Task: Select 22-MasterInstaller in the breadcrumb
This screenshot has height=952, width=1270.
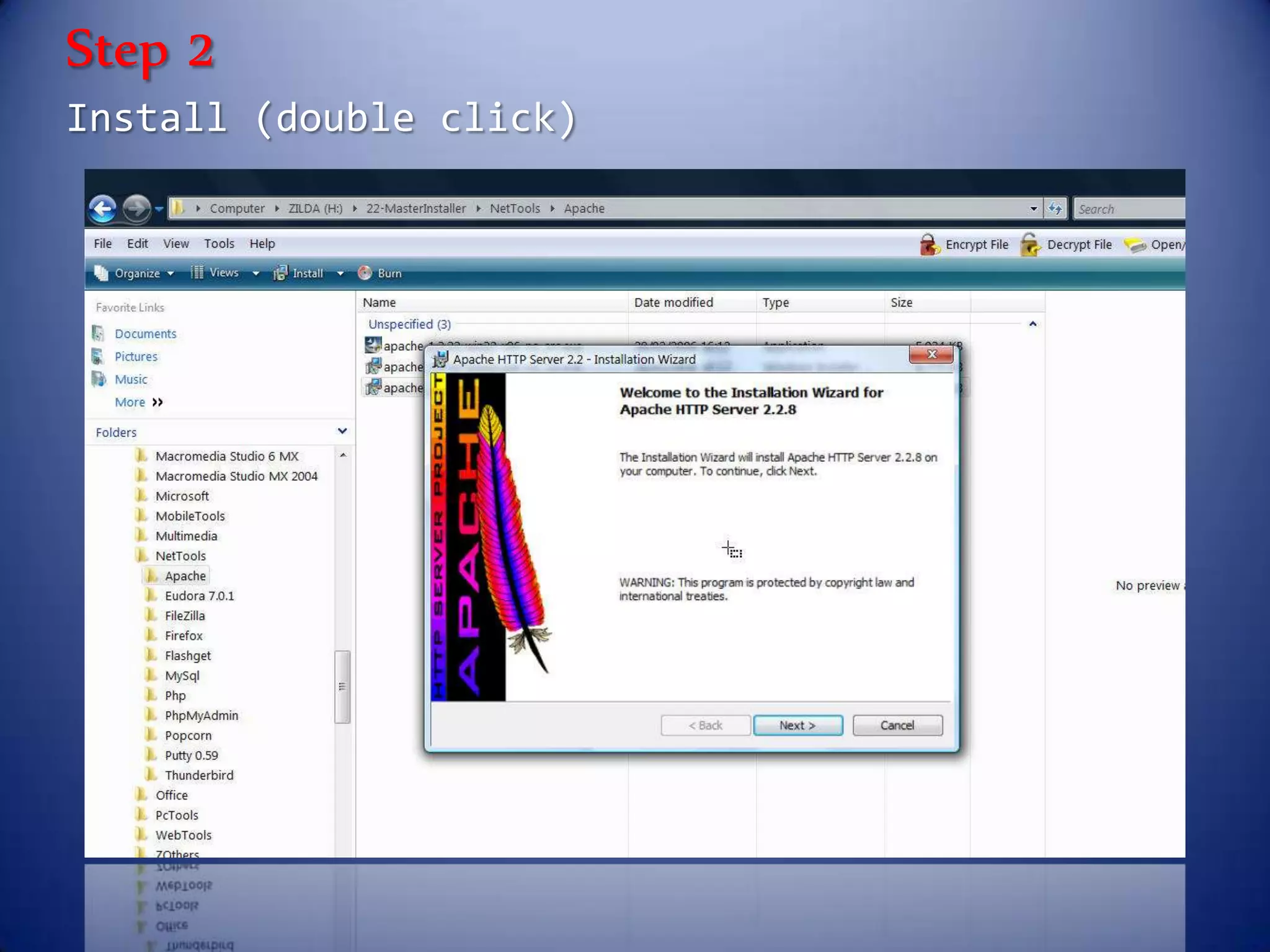Action: [x=415, y=208]
